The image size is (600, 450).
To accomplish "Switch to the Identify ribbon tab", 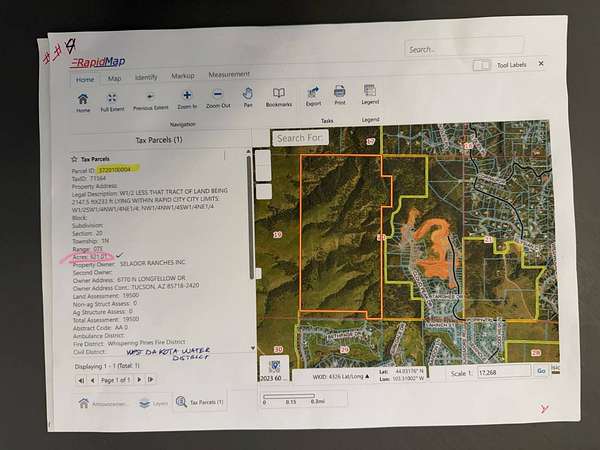I will [146, 77].
